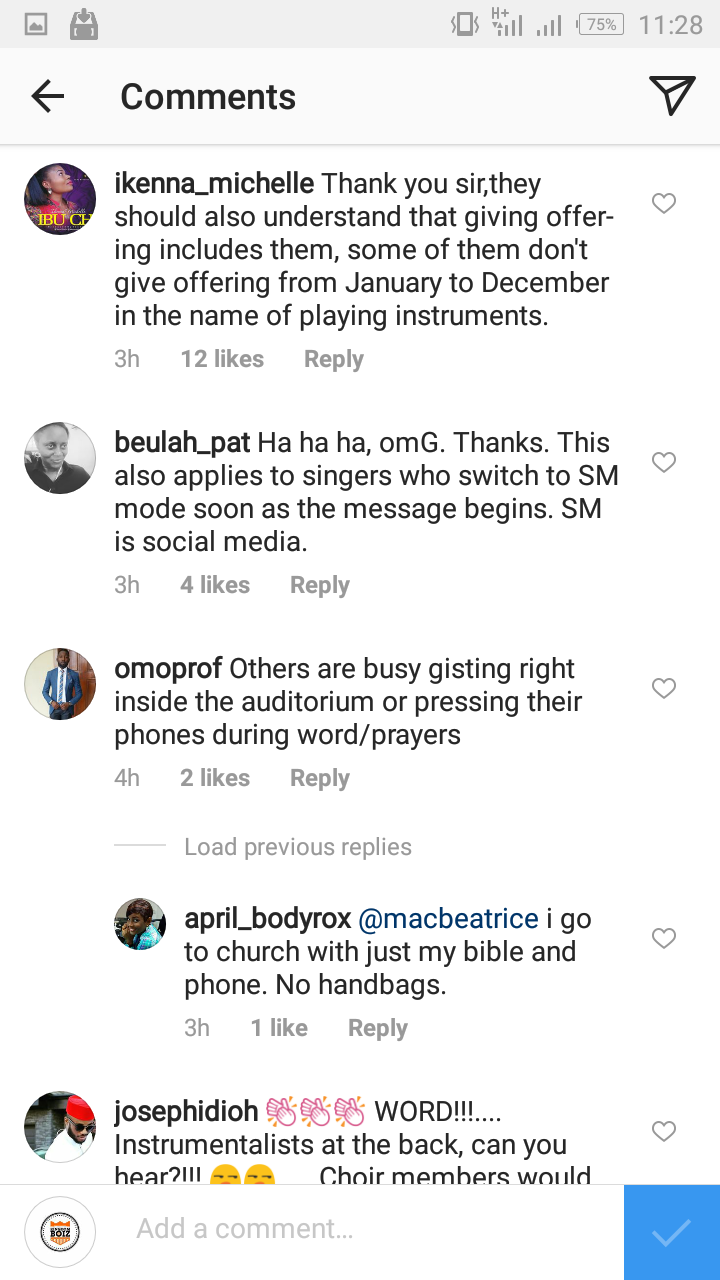Like april_bodyrox's reply

point(664,938)
